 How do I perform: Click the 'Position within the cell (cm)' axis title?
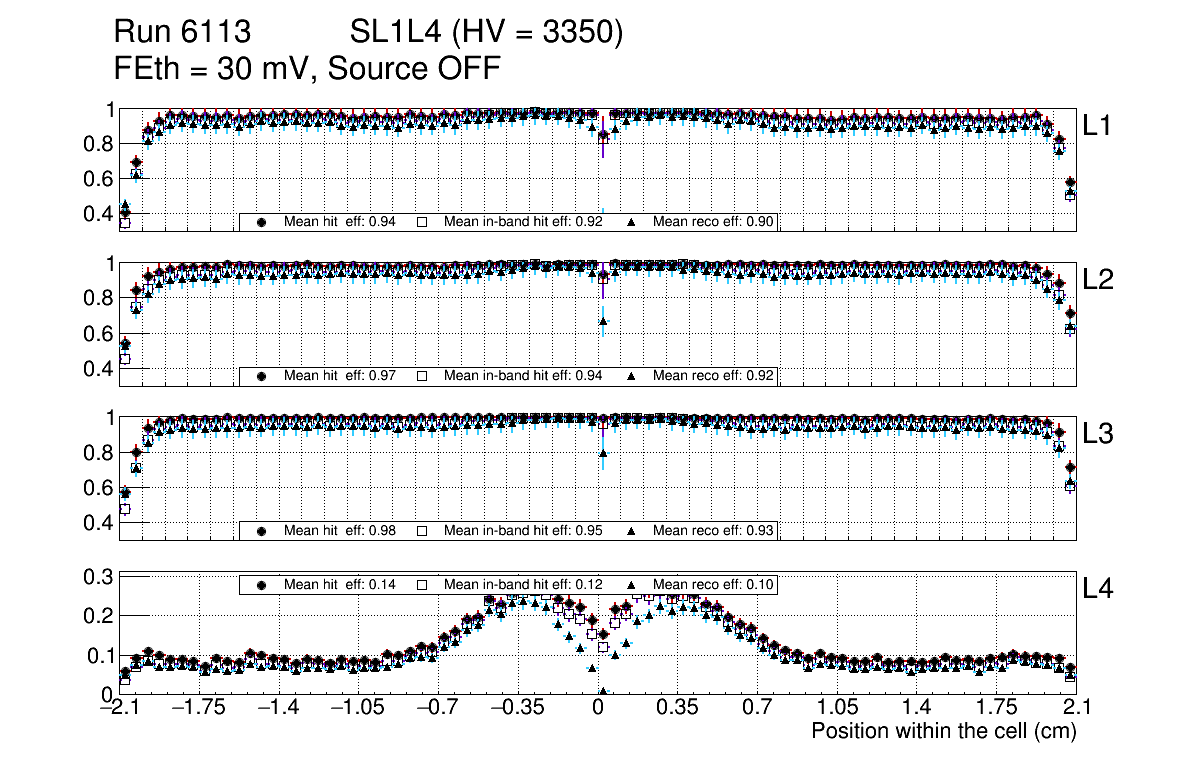coord(943,731)
